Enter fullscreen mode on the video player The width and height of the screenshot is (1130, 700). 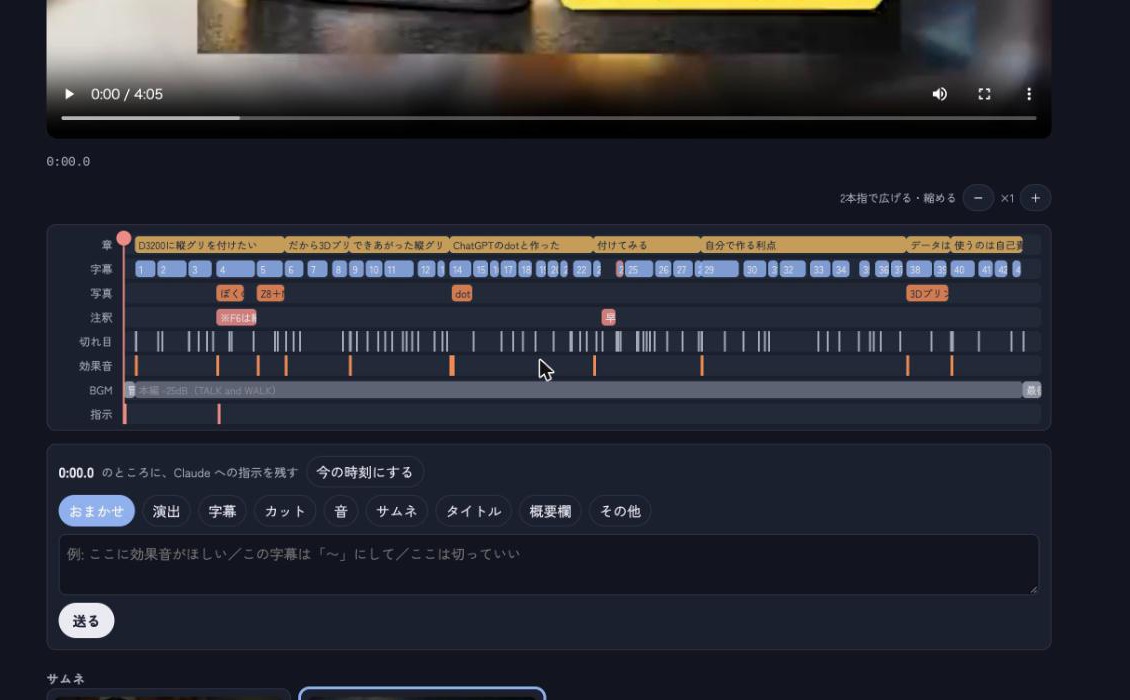point(984,94)
